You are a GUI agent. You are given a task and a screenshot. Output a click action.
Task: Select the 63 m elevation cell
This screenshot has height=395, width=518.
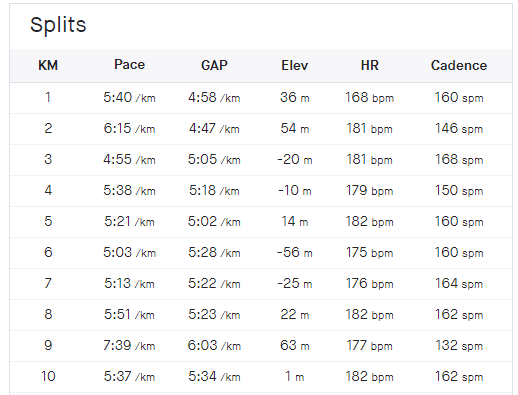(295, 346)
